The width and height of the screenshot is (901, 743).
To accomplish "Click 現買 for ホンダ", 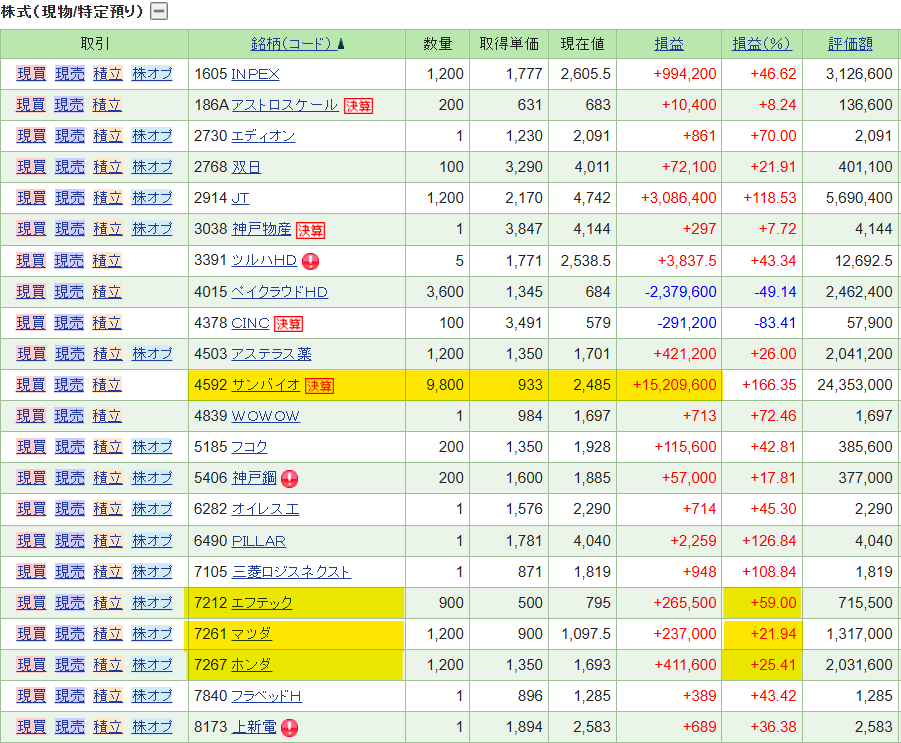I will pyautogui.click(x=31, y=665).
